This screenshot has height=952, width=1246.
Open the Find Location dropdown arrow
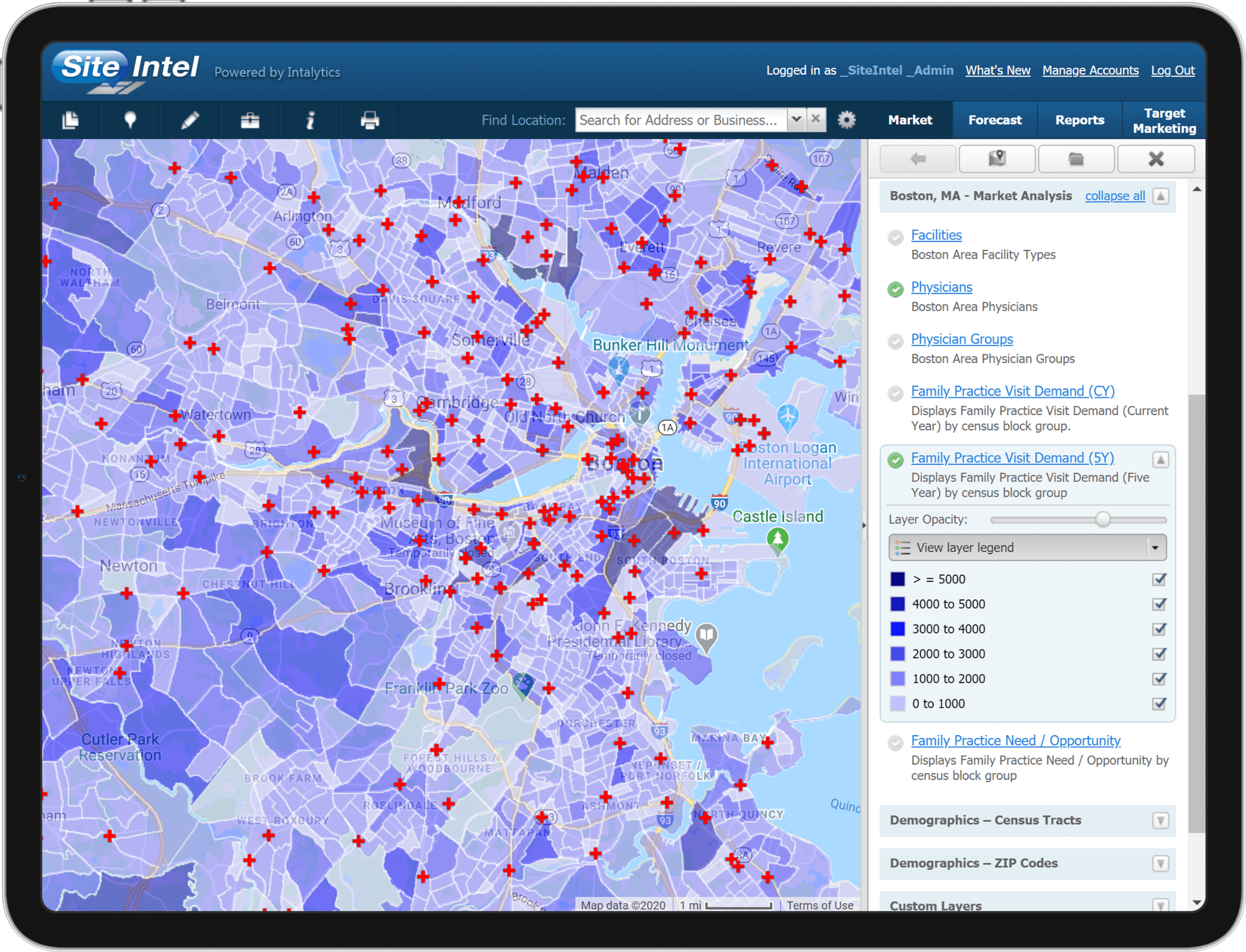(796, 119)
